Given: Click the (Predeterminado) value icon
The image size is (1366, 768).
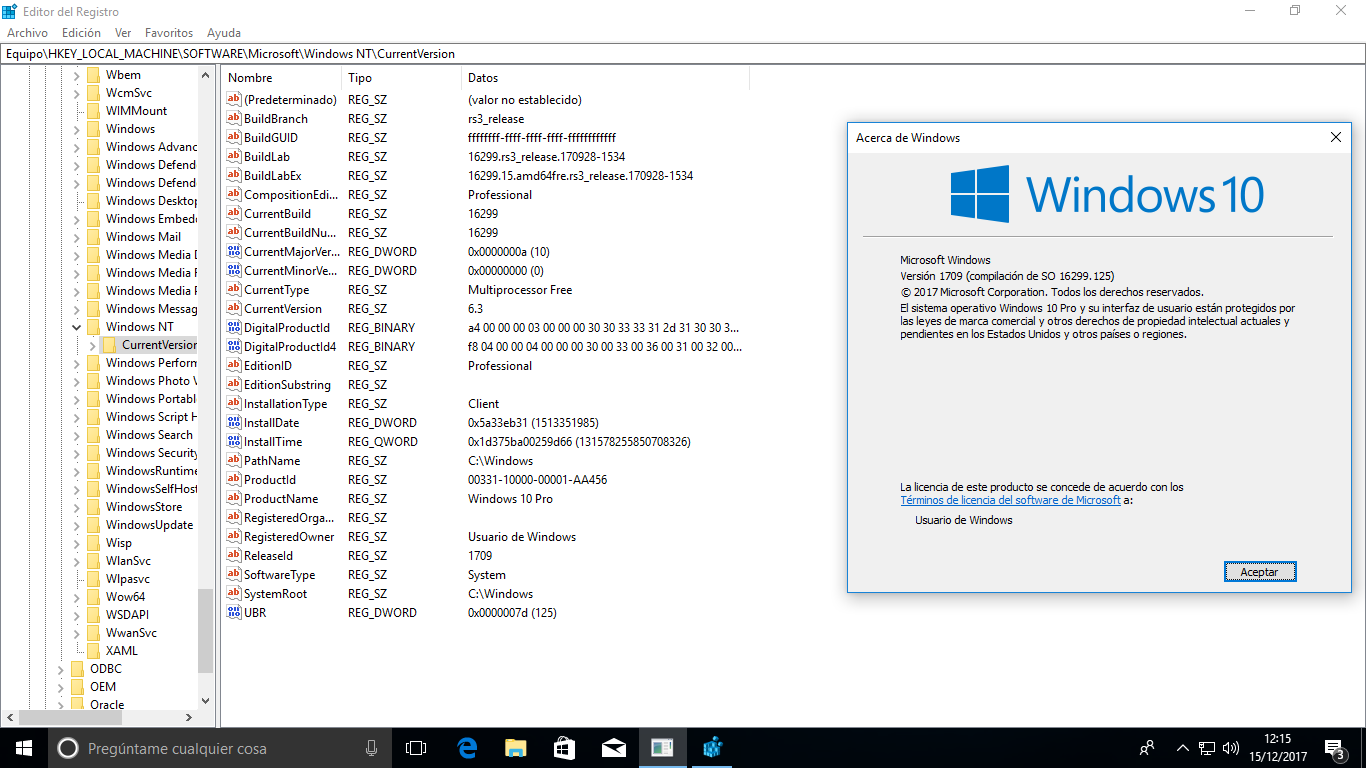Looking at the screenshot, I should [x=234, y=100].
